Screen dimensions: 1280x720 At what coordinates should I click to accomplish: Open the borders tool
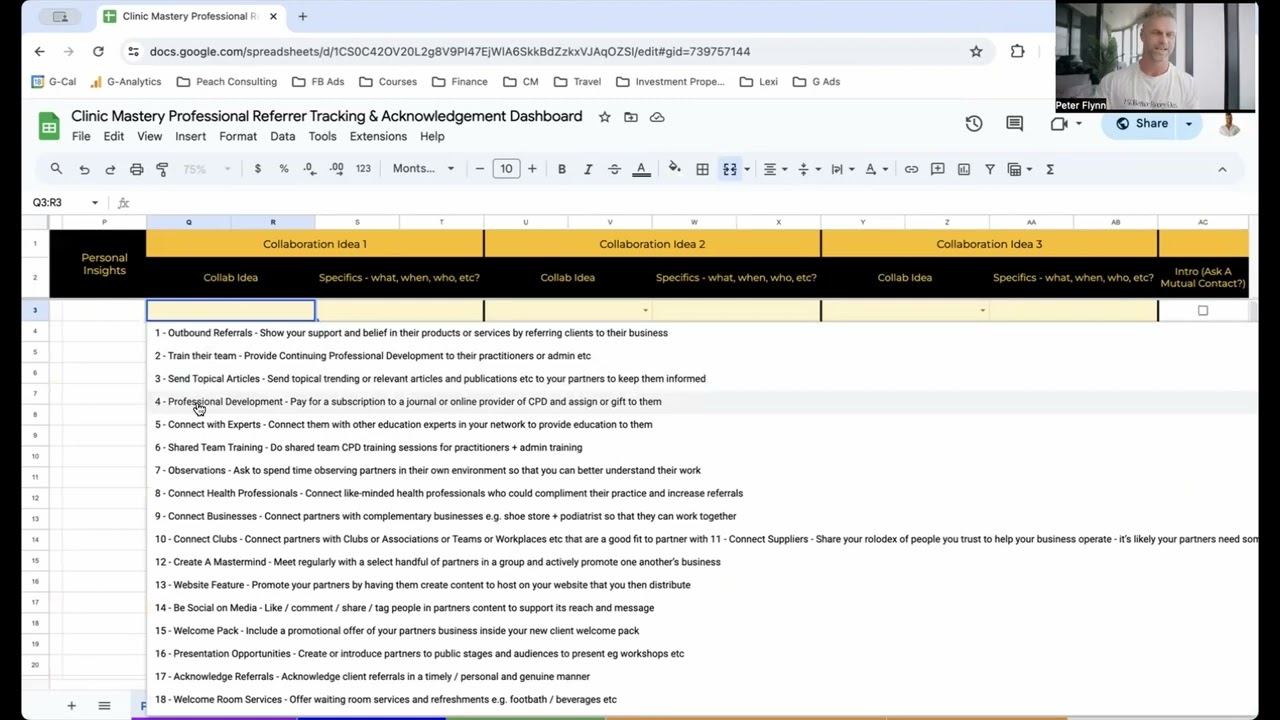[x=703, y=169]
